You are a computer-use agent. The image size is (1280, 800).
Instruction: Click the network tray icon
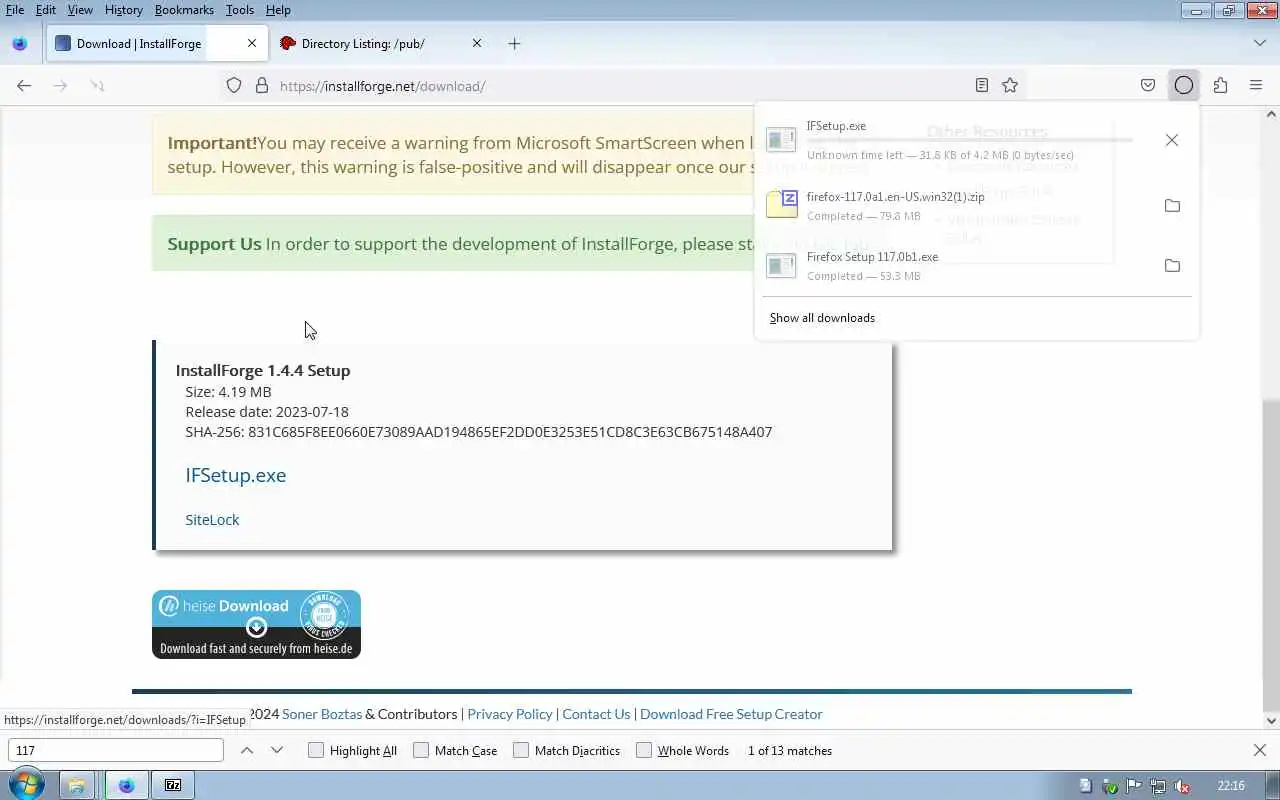coord(1158,786)
